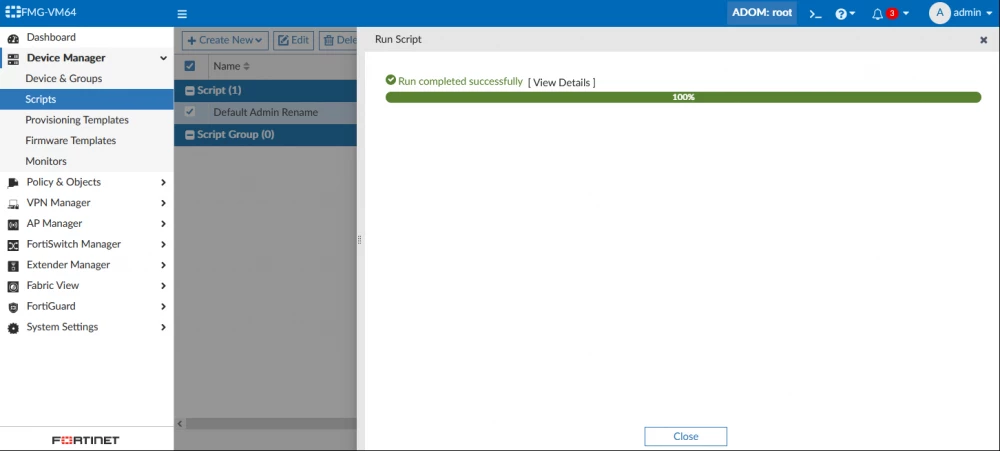This screenshot has width=1000, height=451.
Task: Click the System Settings gear icon
Action: pos(13,328)
